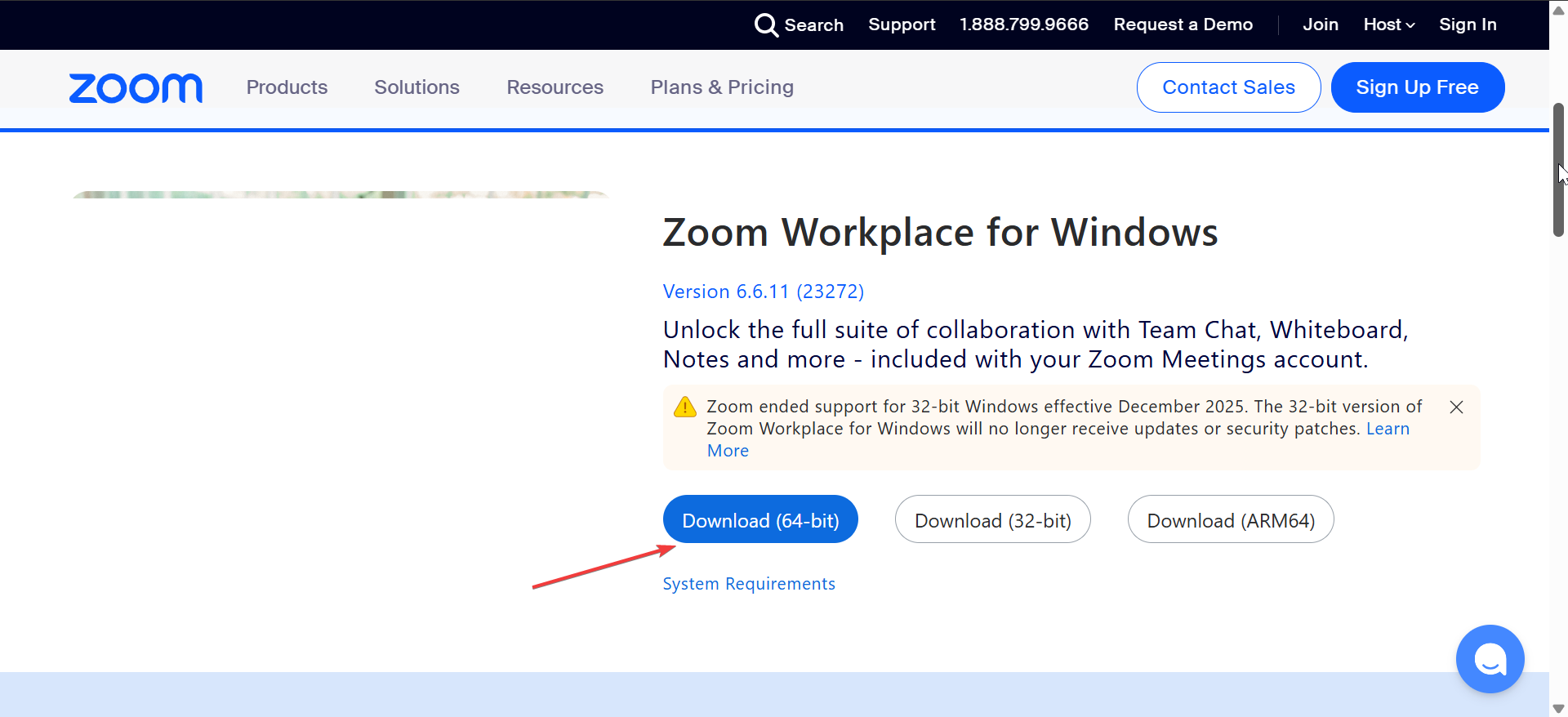Open the Resources menu
1568x717 pixels.
point(555,87)
